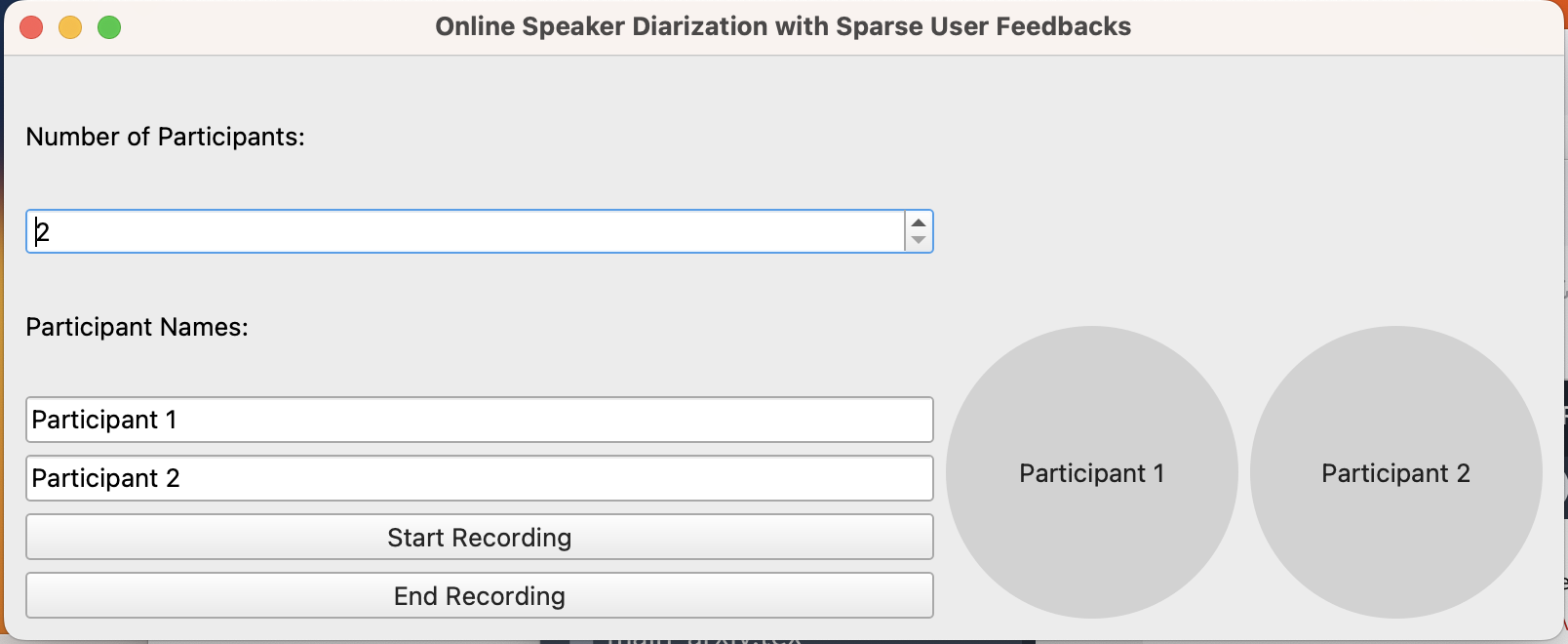Click the decrement arrow of participants spinbox
The height and width of the screenshot is (644, 1568).
click(918, 240)
